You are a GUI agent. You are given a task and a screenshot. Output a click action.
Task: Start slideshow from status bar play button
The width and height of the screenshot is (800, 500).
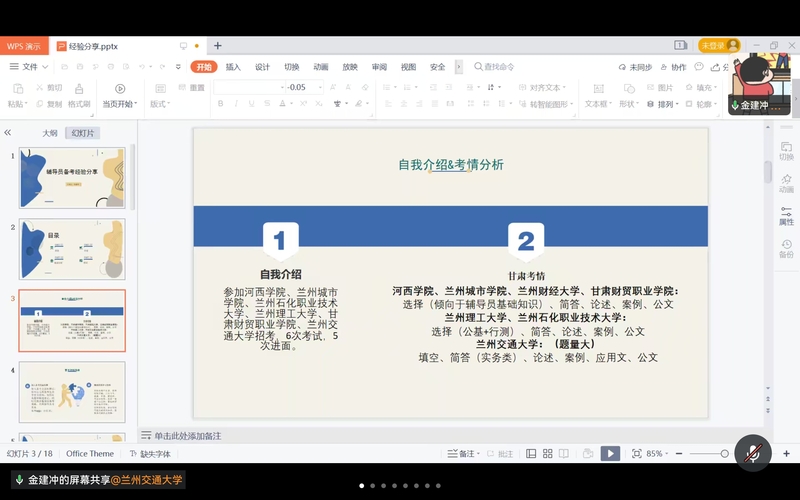coord(610,453)
